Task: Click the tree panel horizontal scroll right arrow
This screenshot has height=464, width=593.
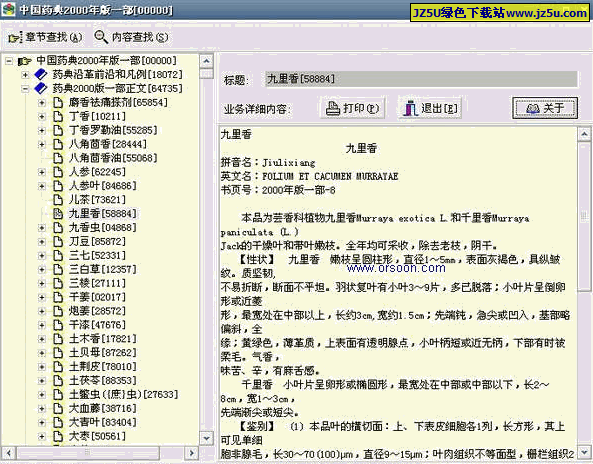Action: [192, 453]
